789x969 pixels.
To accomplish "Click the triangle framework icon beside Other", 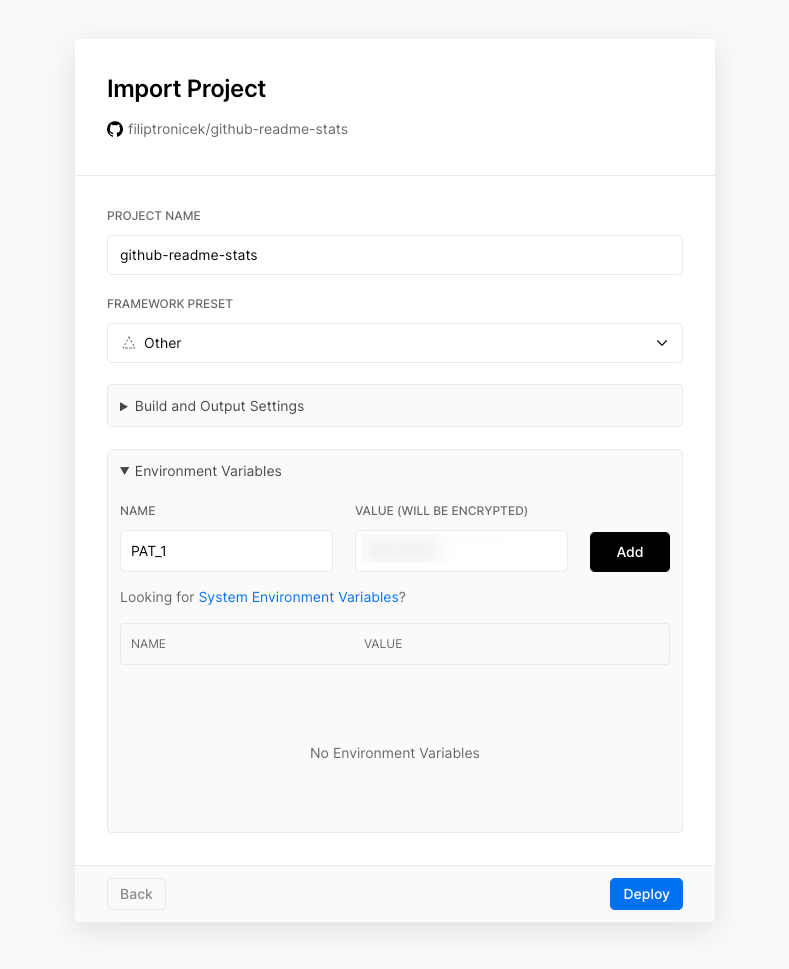I will (x=128, y=343).
